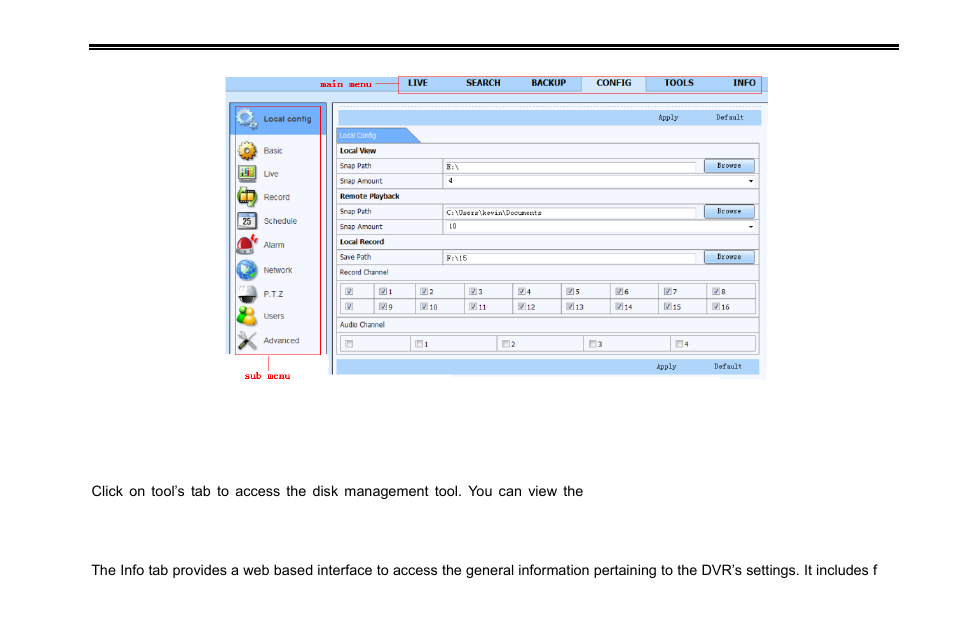Toggle record channel 12 checkbox
Image resolution: width=954 pixels, height=636 pixels.
coord(521,307)
